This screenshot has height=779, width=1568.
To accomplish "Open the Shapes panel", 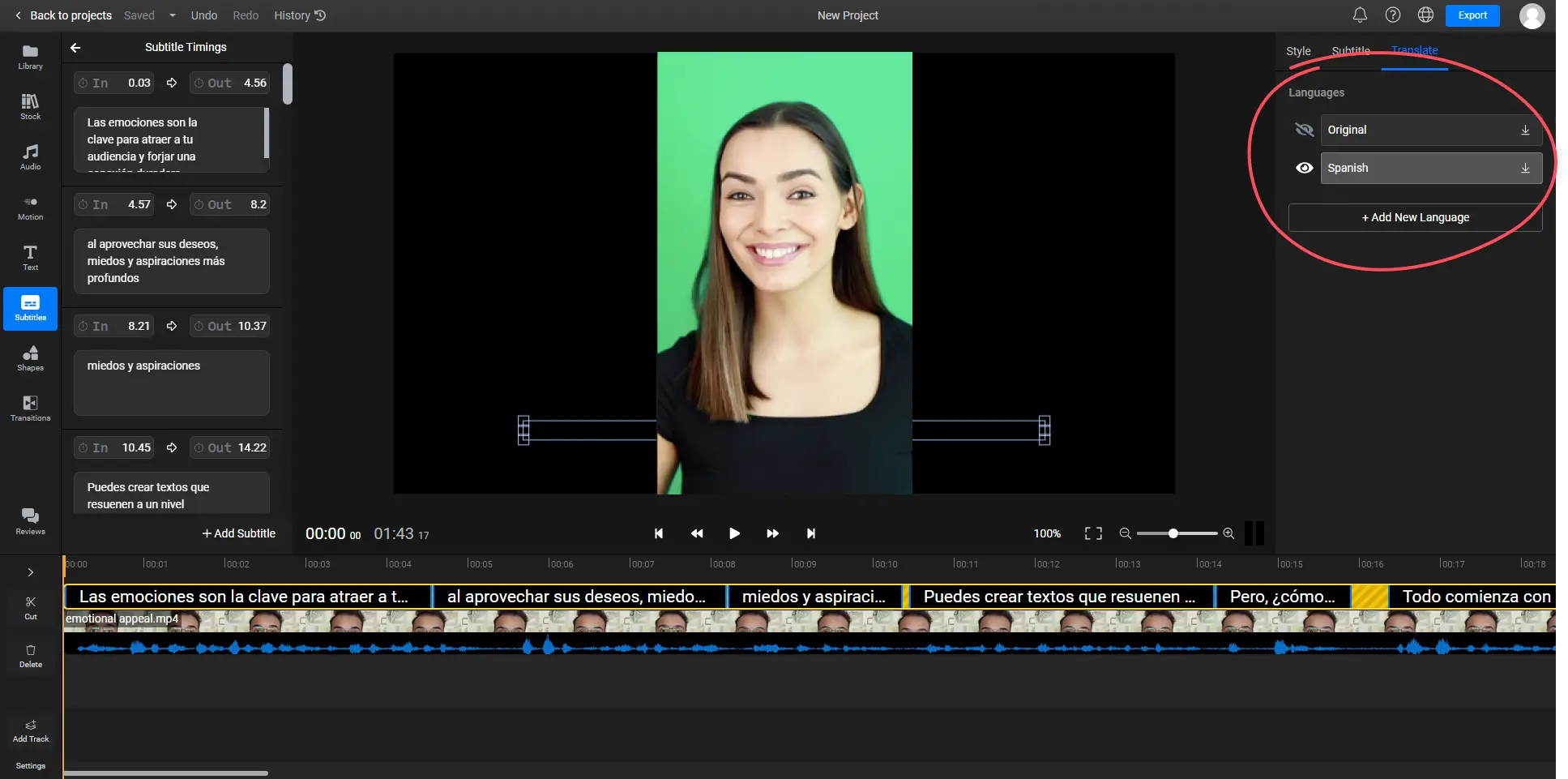I will pos(30,358).
